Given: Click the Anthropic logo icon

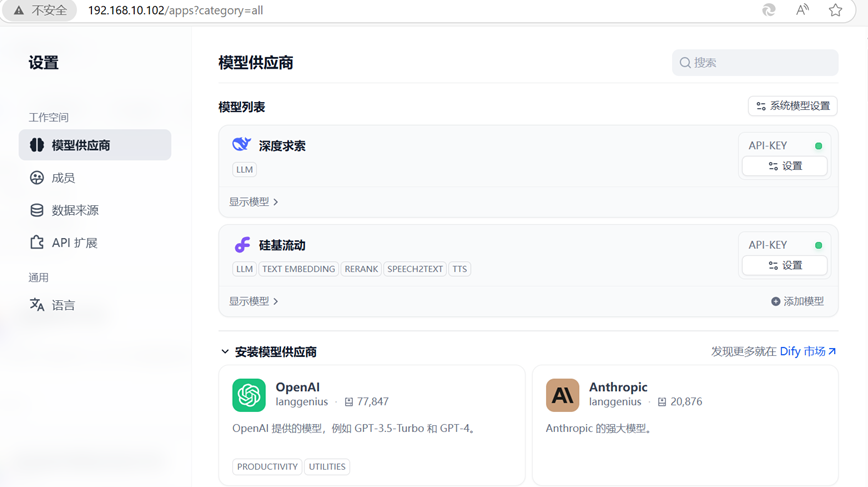Looking at the screenshot, I should (x=562, y=395).
